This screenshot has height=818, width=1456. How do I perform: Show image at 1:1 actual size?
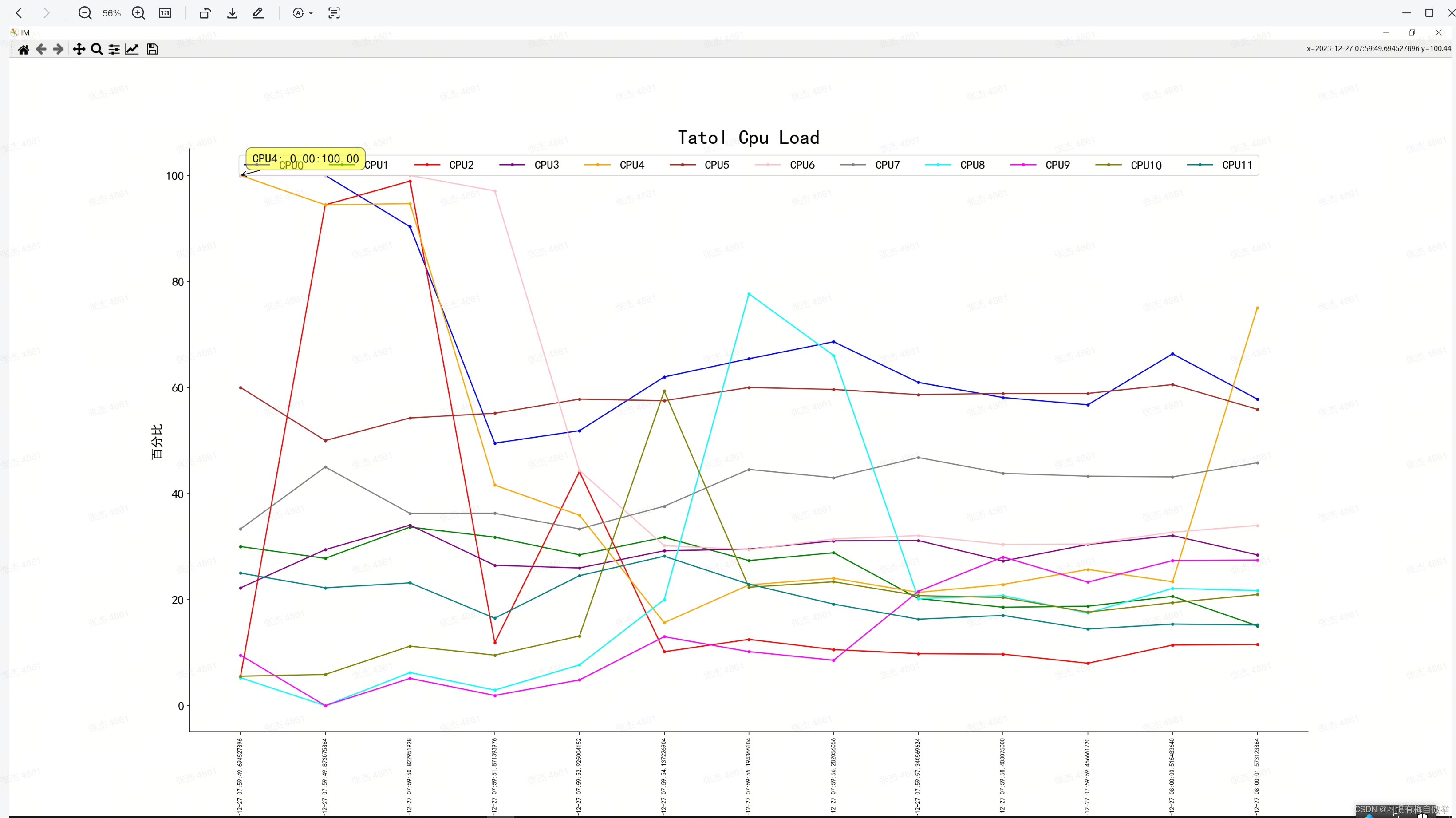point(165,13)
